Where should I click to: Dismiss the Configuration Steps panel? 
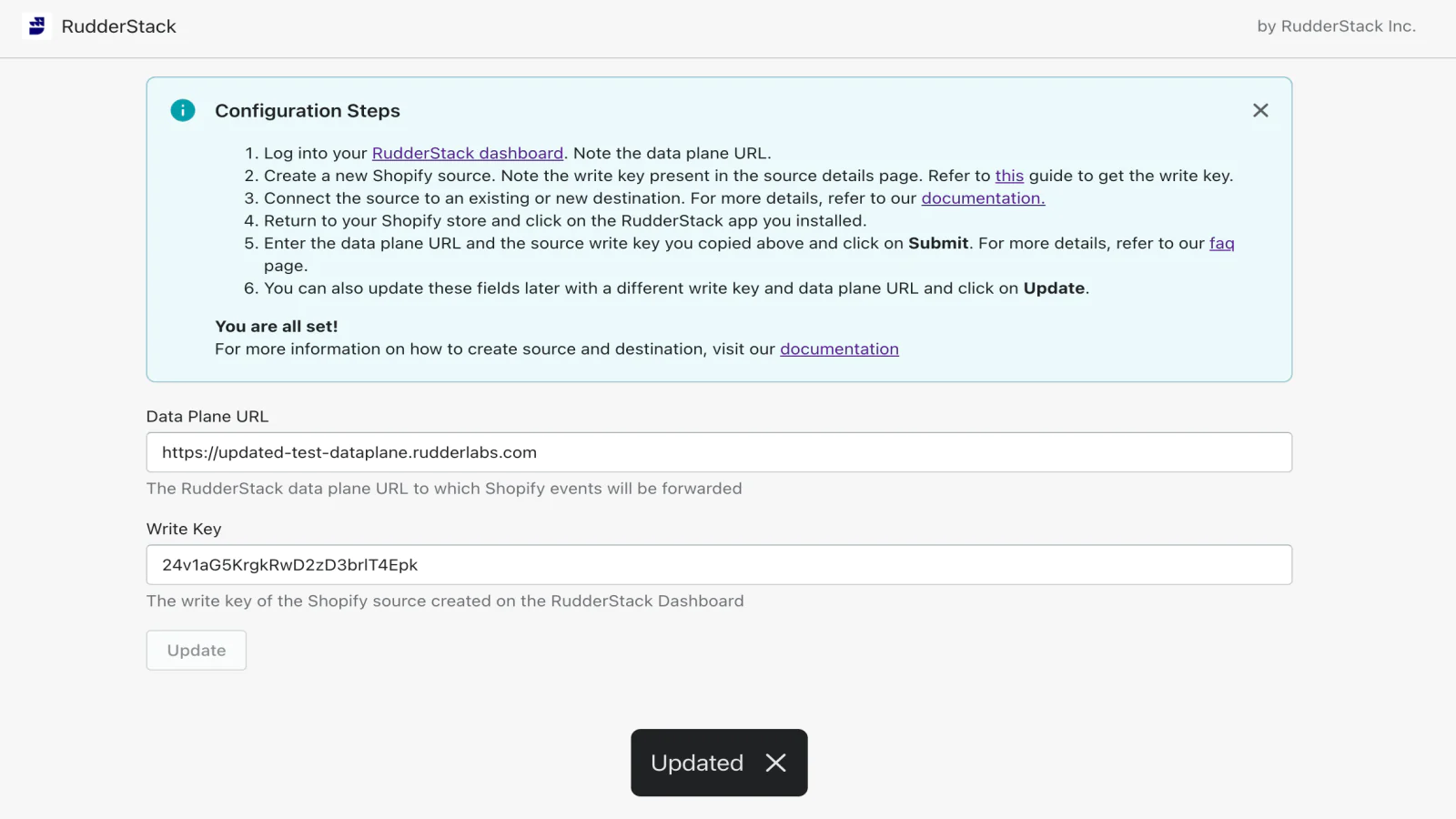(1260, 110)
